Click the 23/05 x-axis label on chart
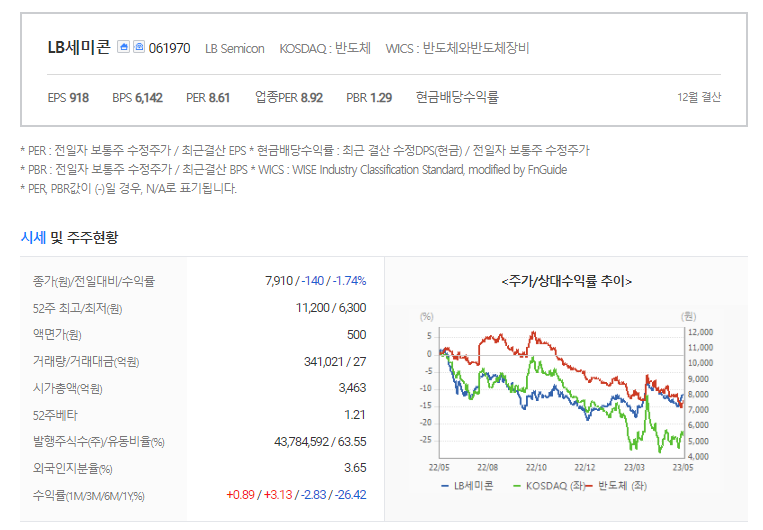The image size is (763, 530). [683, 468]
